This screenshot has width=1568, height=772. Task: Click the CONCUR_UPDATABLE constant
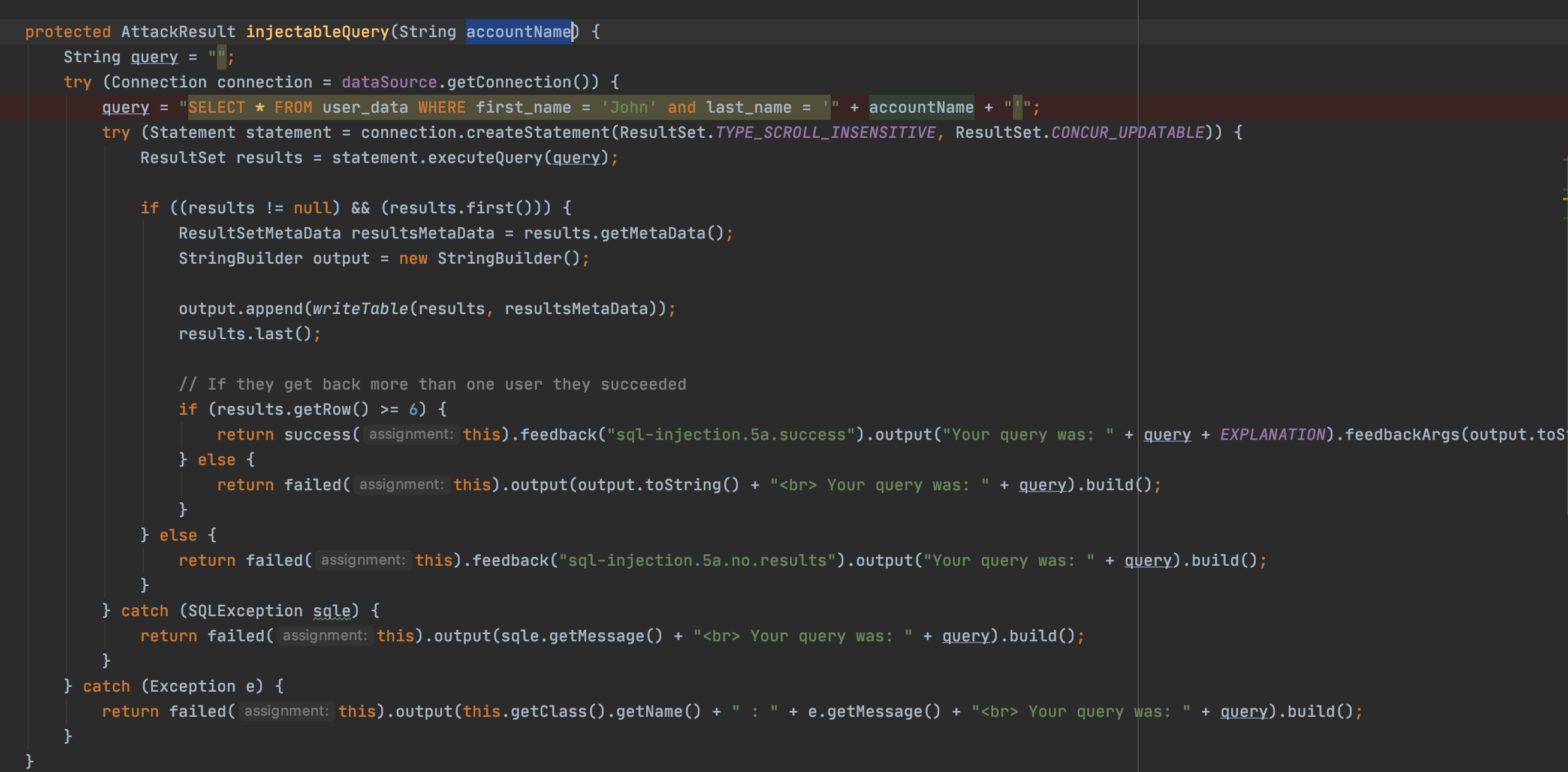[1127, 132]
